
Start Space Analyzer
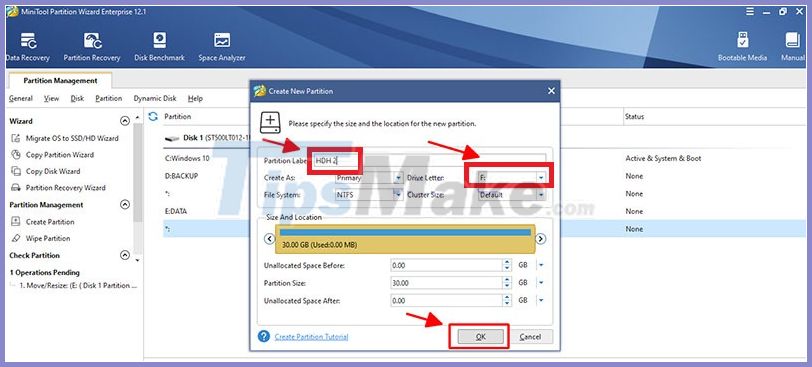pos(222,47)
